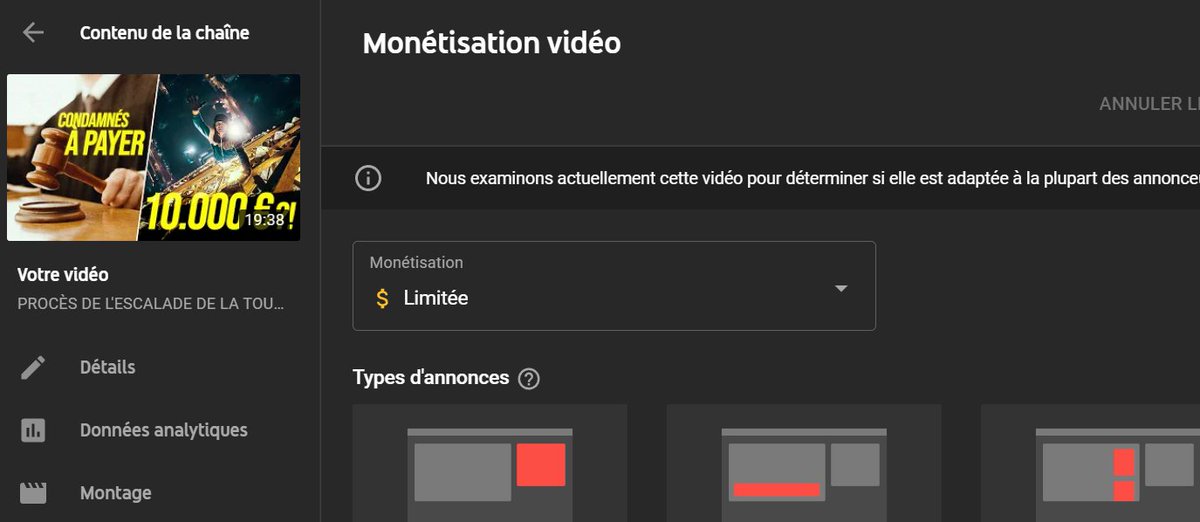Image resolution: width=1200 pixels, height=522 pixels.
Task: Click the Monétisation vidéo heading
Action: 491,44
